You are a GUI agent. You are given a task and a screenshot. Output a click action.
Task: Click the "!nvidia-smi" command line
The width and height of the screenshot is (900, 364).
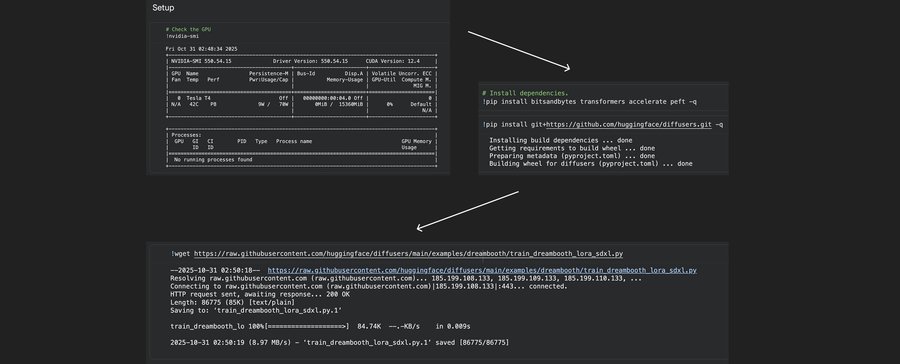coord(182,36)
